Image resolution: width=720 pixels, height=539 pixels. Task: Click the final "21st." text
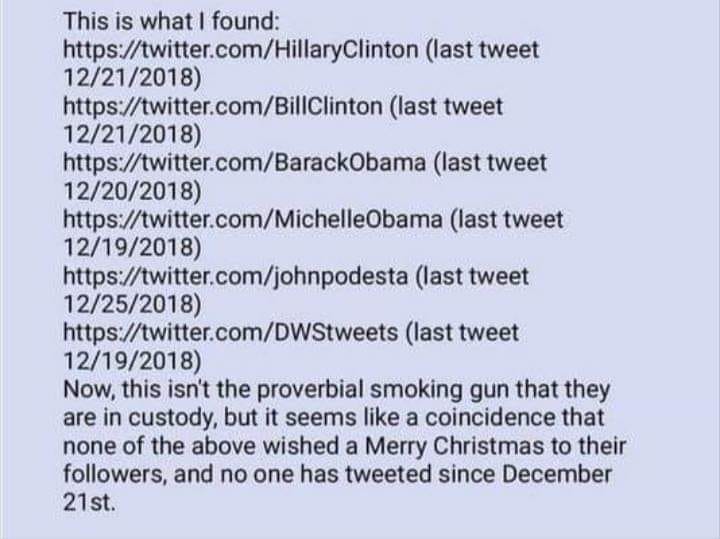90,501
